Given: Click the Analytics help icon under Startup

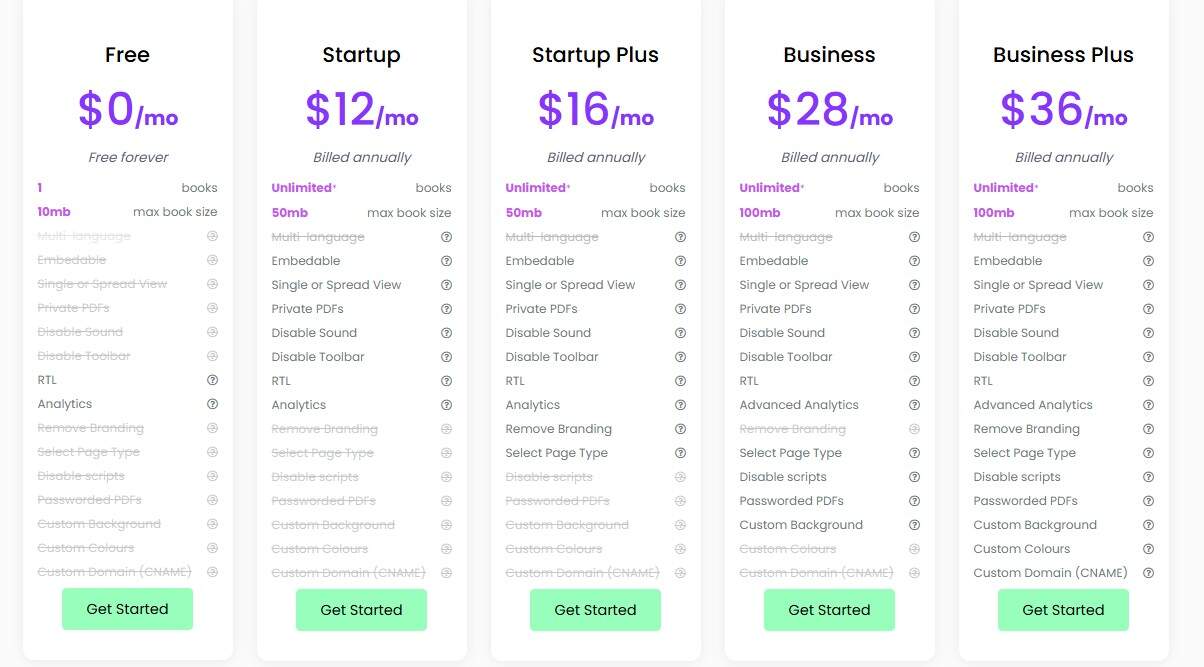Looking at the screenshot, I should point(446,404).
